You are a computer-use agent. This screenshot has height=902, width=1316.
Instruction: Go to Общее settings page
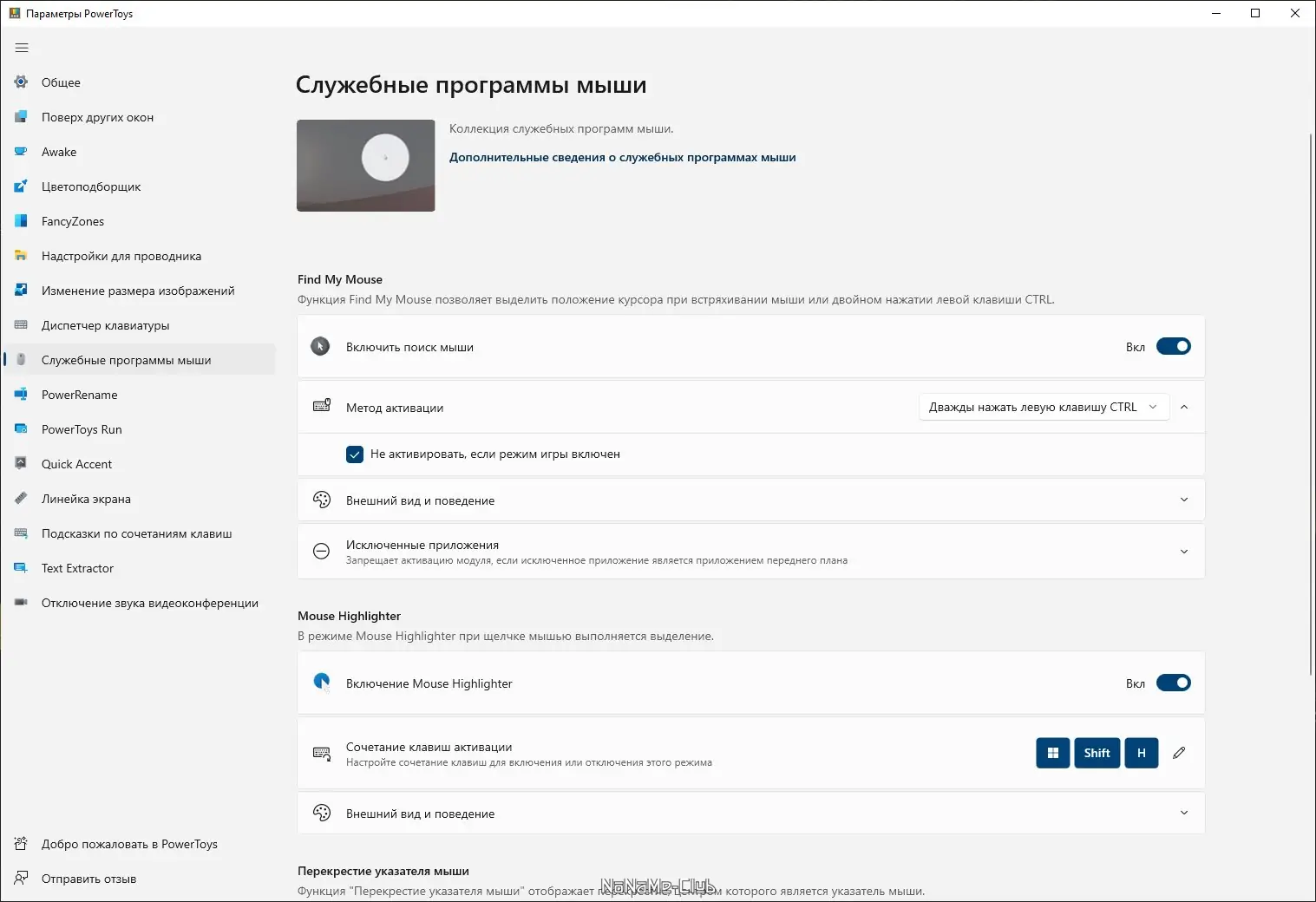coord(61,82)
